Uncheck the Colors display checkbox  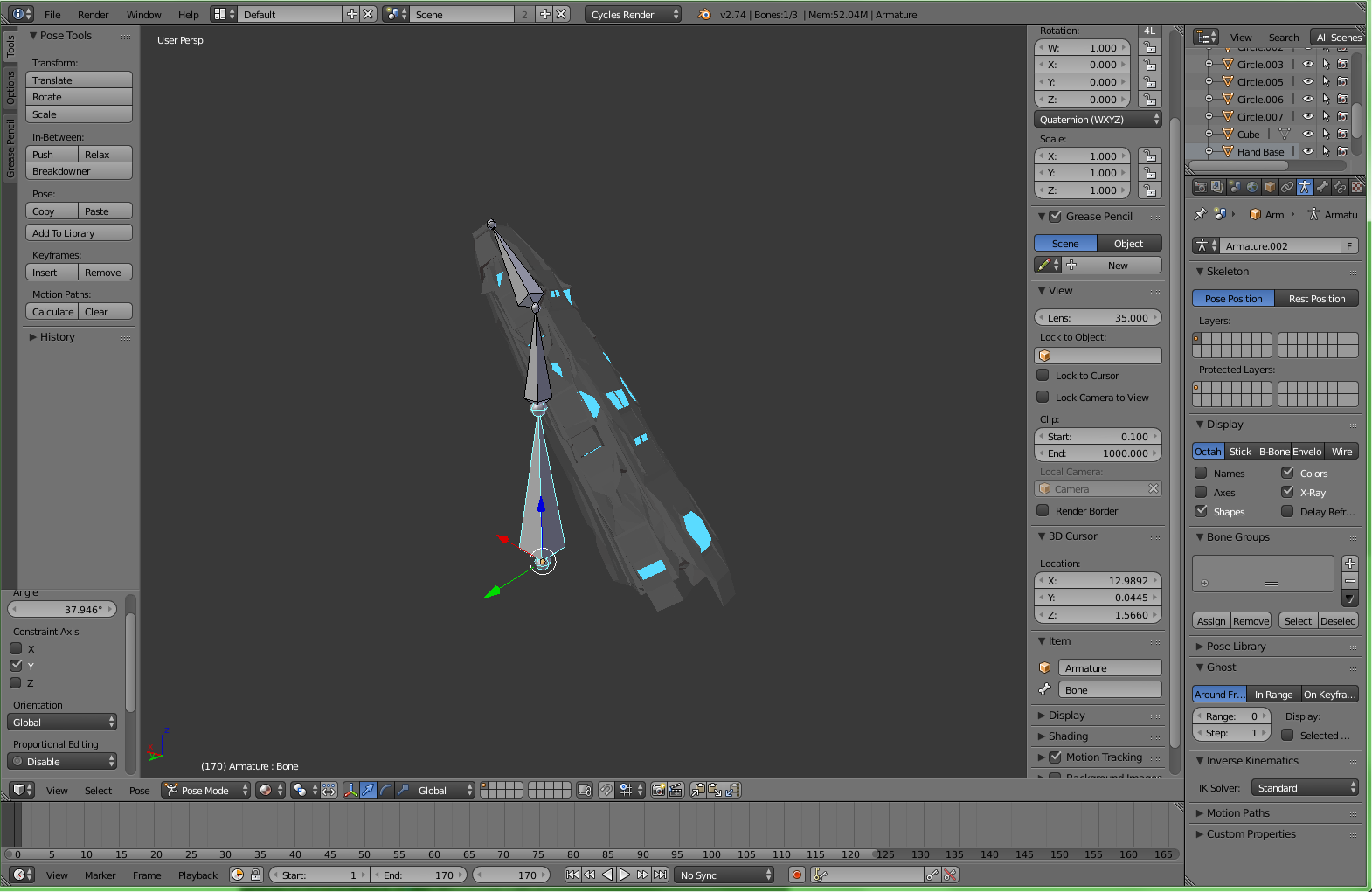[x=1287, y=473]
